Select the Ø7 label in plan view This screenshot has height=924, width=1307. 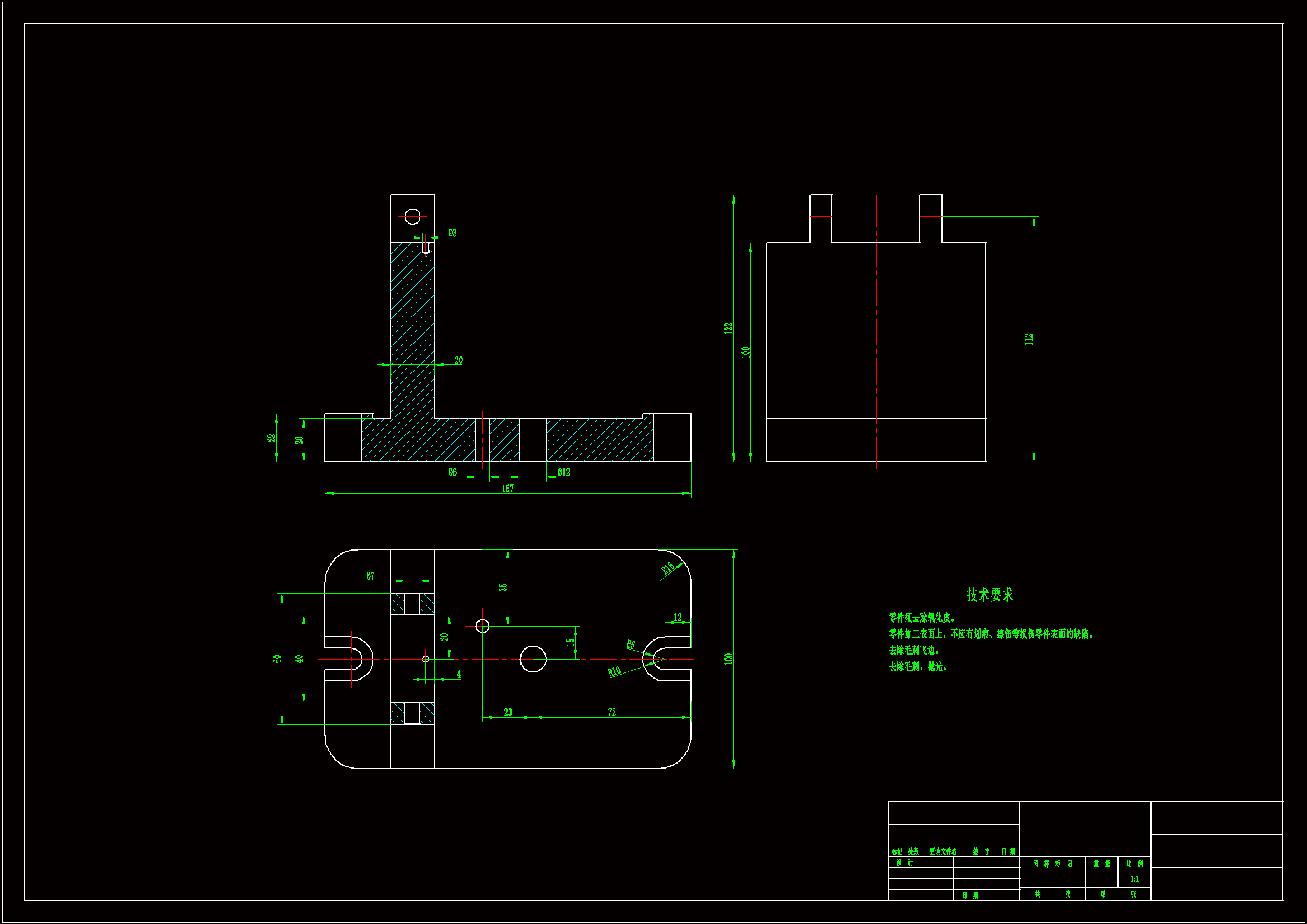371,576
